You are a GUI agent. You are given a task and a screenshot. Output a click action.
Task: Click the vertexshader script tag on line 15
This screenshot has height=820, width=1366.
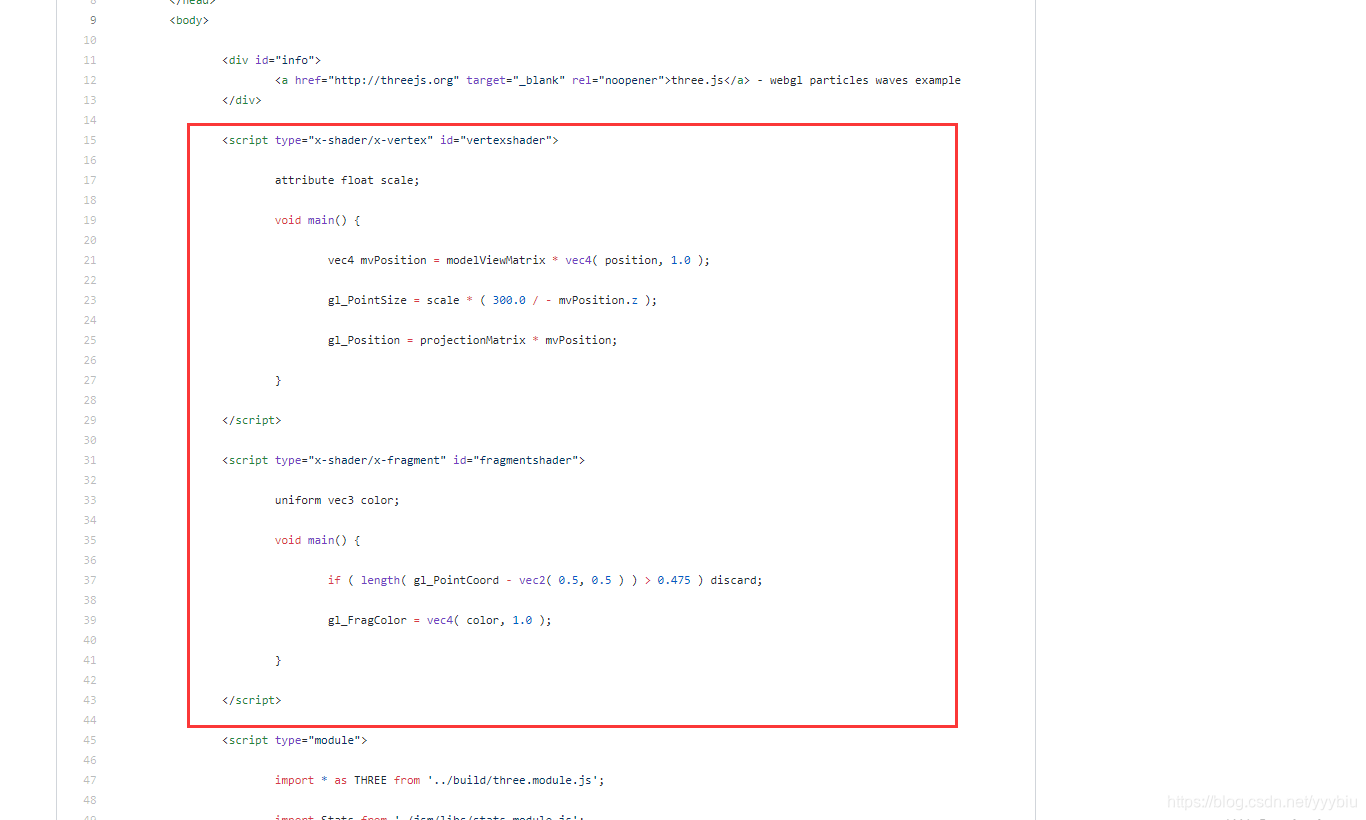390,140
